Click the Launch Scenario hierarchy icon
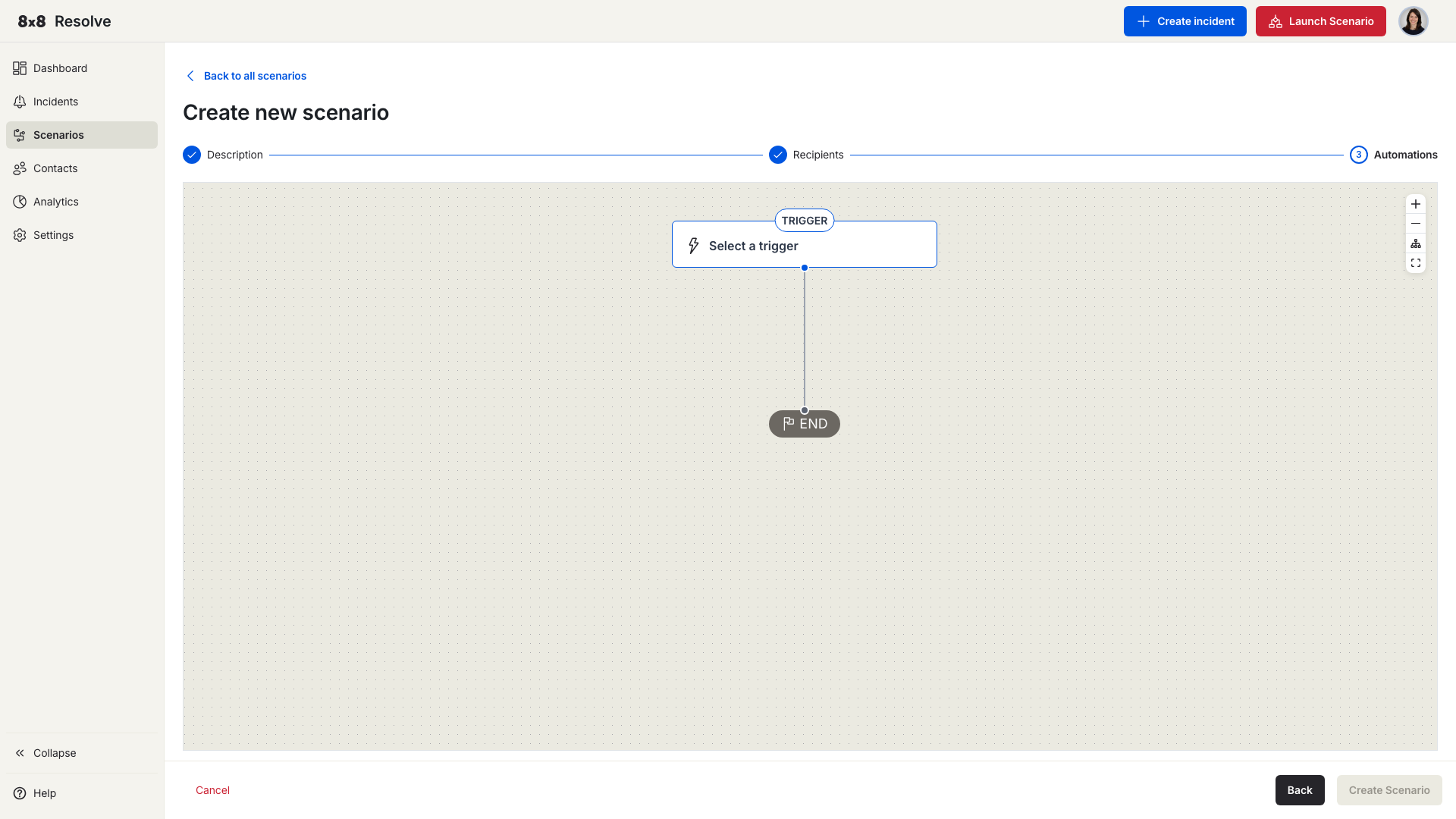 [x=1276, y=21]
